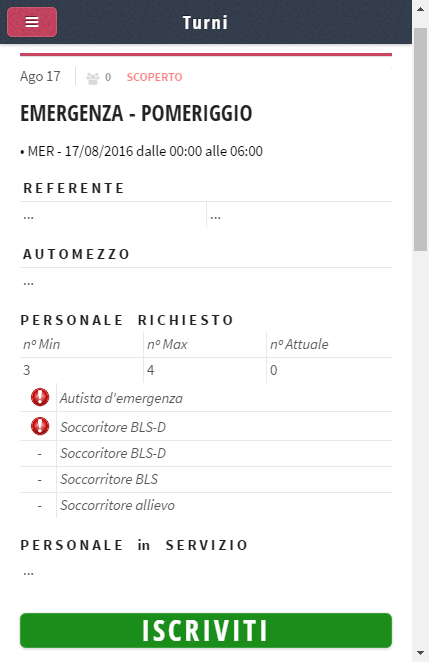
Task: Select the Soccorritore allievo role row
Action: pos(206,505)
